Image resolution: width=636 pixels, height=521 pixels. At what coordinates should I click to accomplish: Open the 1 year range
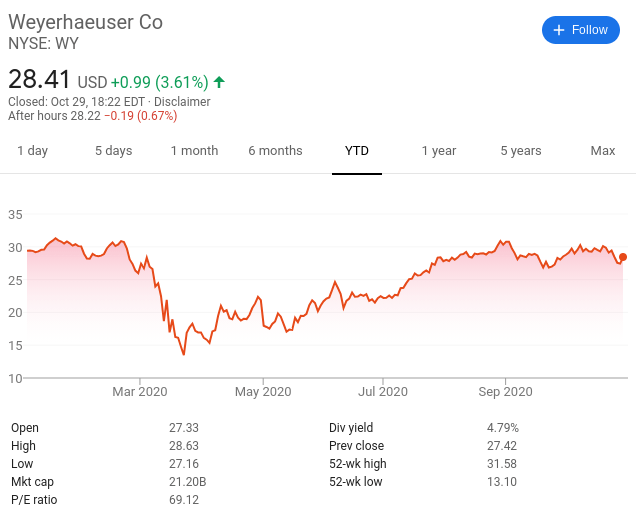[439, 151]
